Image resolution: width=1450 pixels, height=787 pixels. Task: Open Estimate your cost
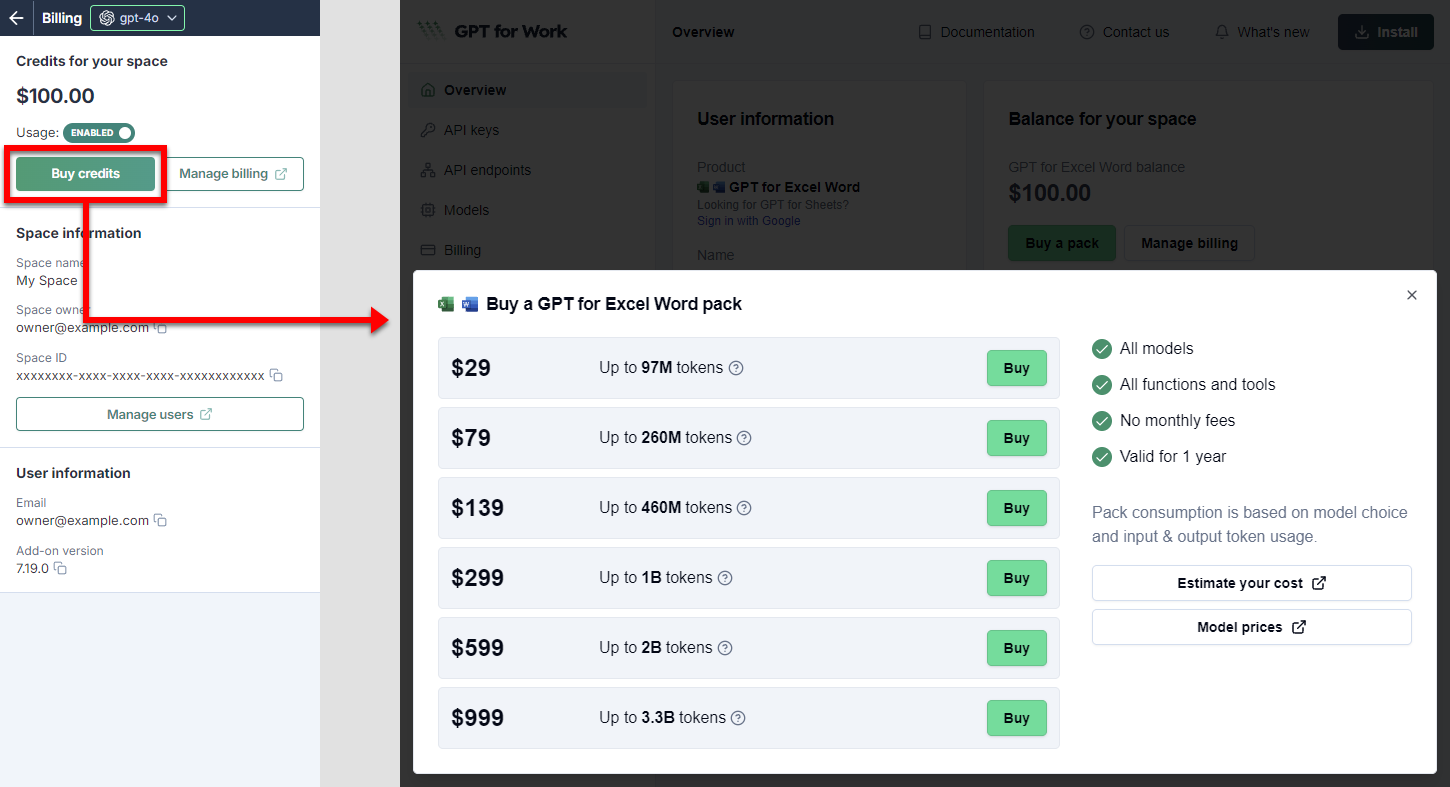[1251, 583]
